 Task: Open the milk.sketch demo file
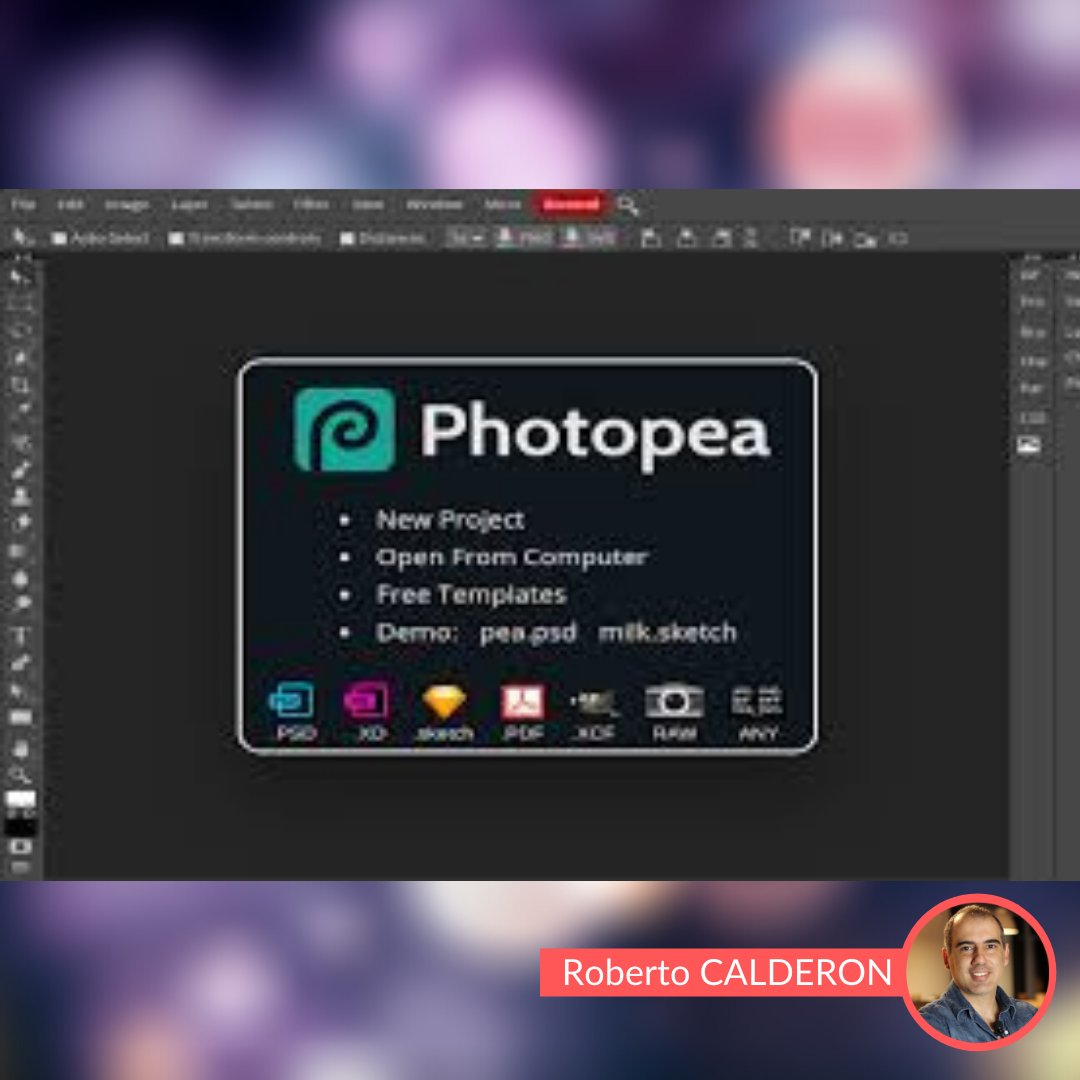pos(667,632)
